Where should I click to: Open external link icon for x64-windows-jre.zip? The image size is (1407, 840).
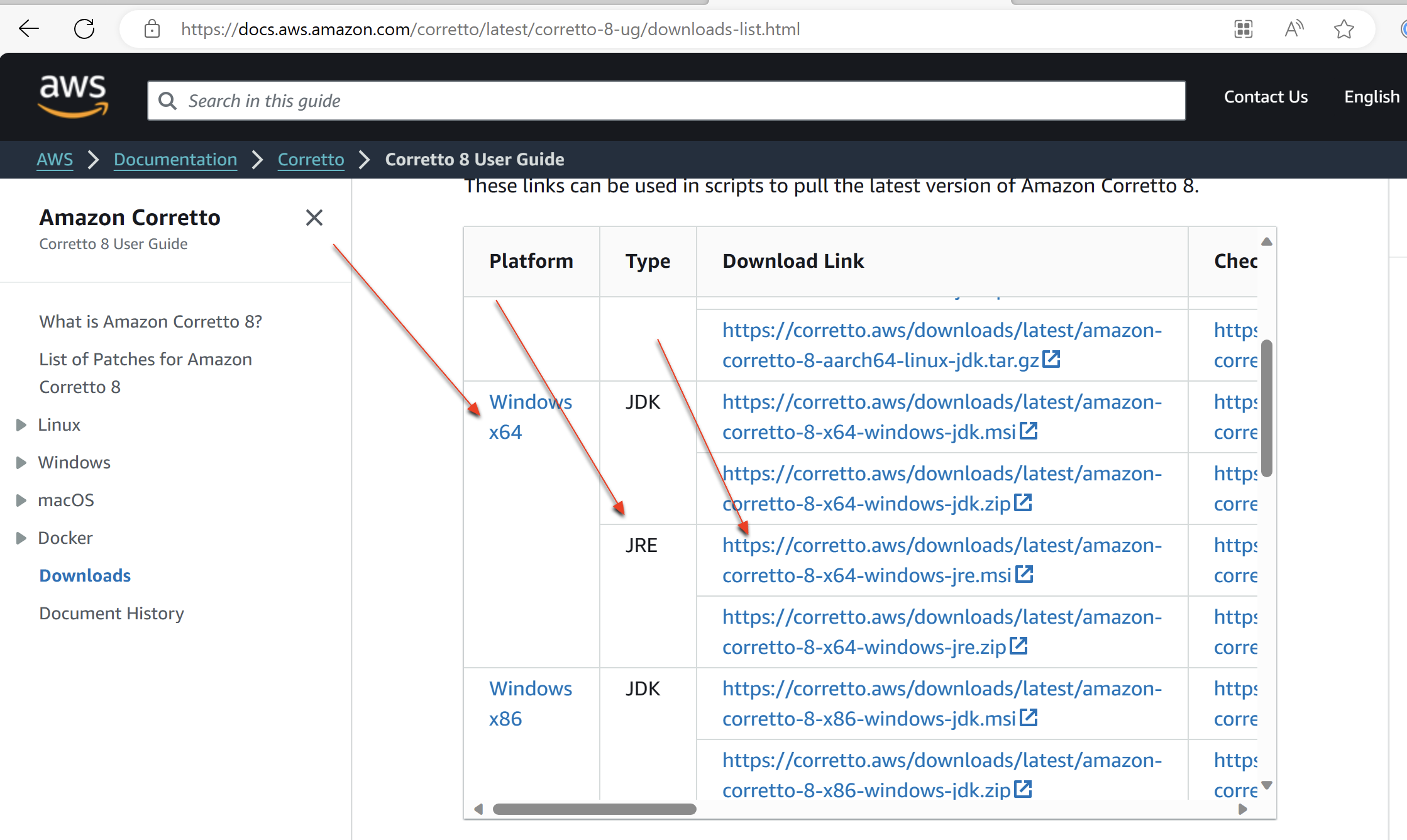[x=1018, y=646]
